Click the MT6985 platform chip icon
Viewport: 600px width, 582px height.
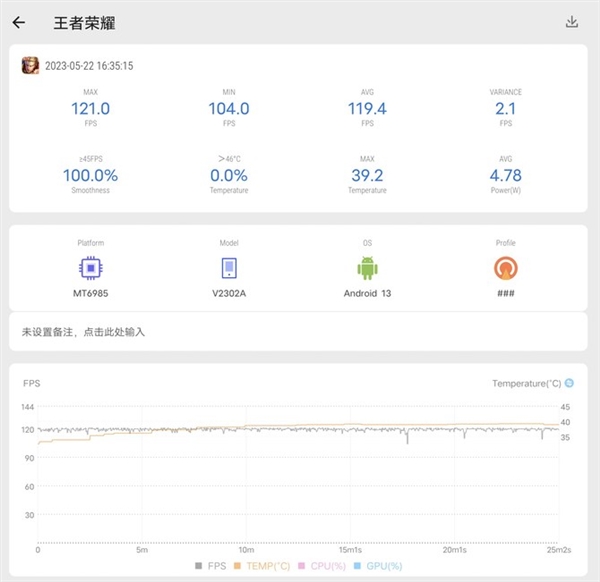click(90, 268)
